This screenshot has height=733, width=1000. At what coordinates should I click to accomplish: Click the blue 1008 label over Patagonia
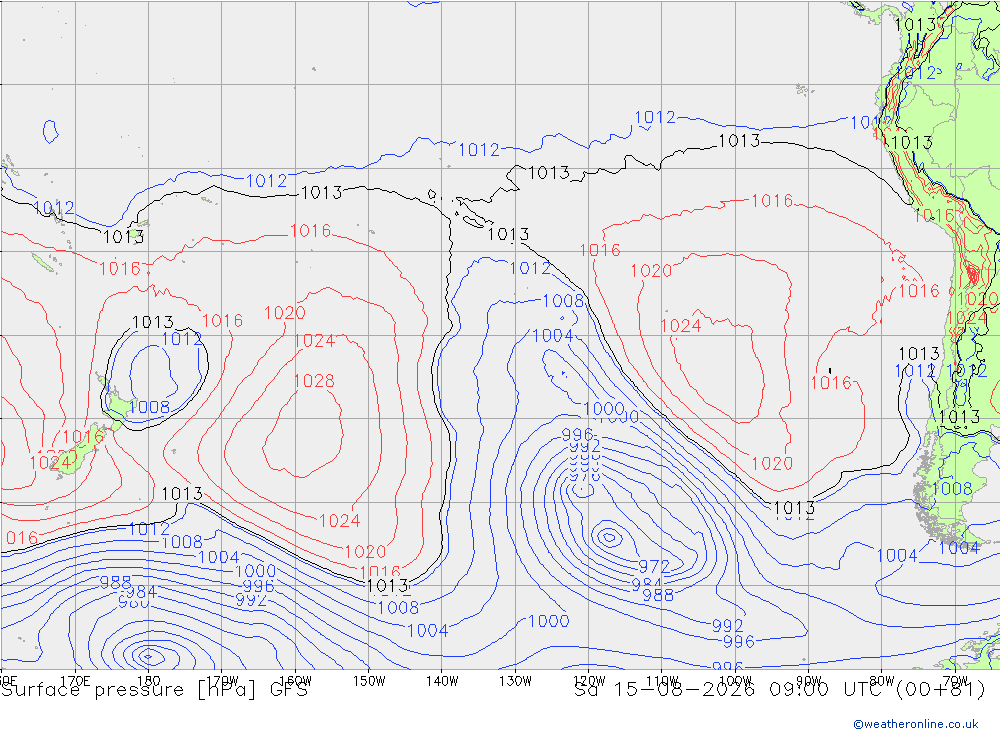[x=952, y=489]
